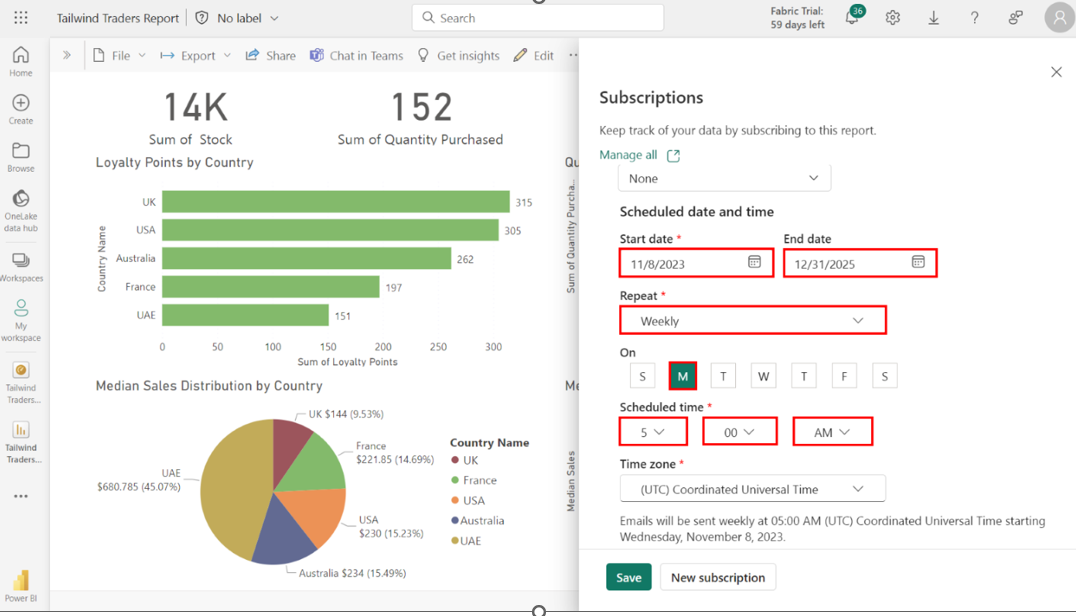This screenshot has width=1076, height=616.
Task: Open the Export menu
Action: click(x=196, y=56)
